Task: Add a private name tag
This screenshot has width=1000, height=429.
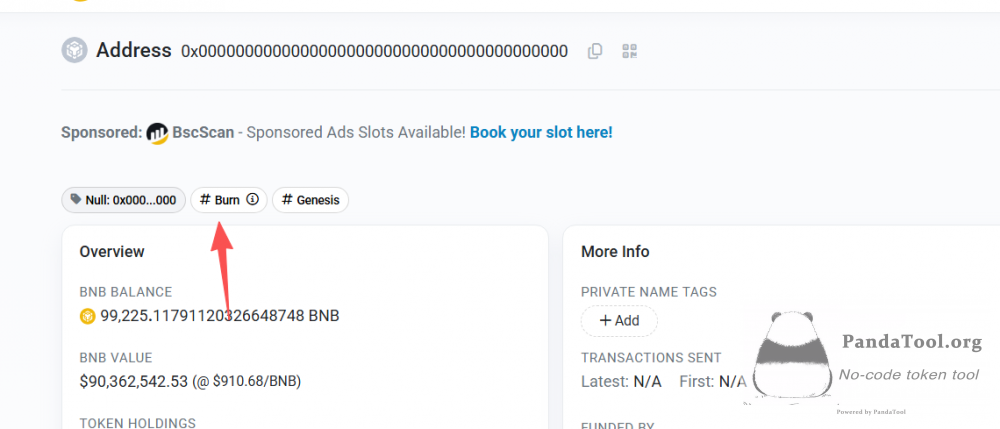Action: 619,321
